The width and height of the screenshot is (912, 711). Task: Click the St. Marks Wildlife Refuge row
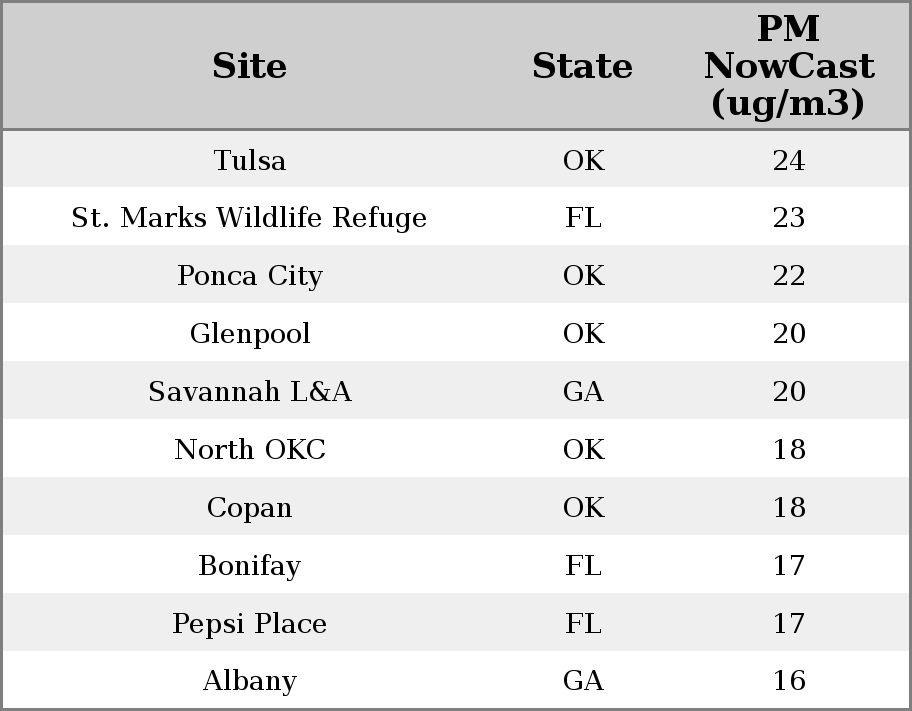(250, 218)
